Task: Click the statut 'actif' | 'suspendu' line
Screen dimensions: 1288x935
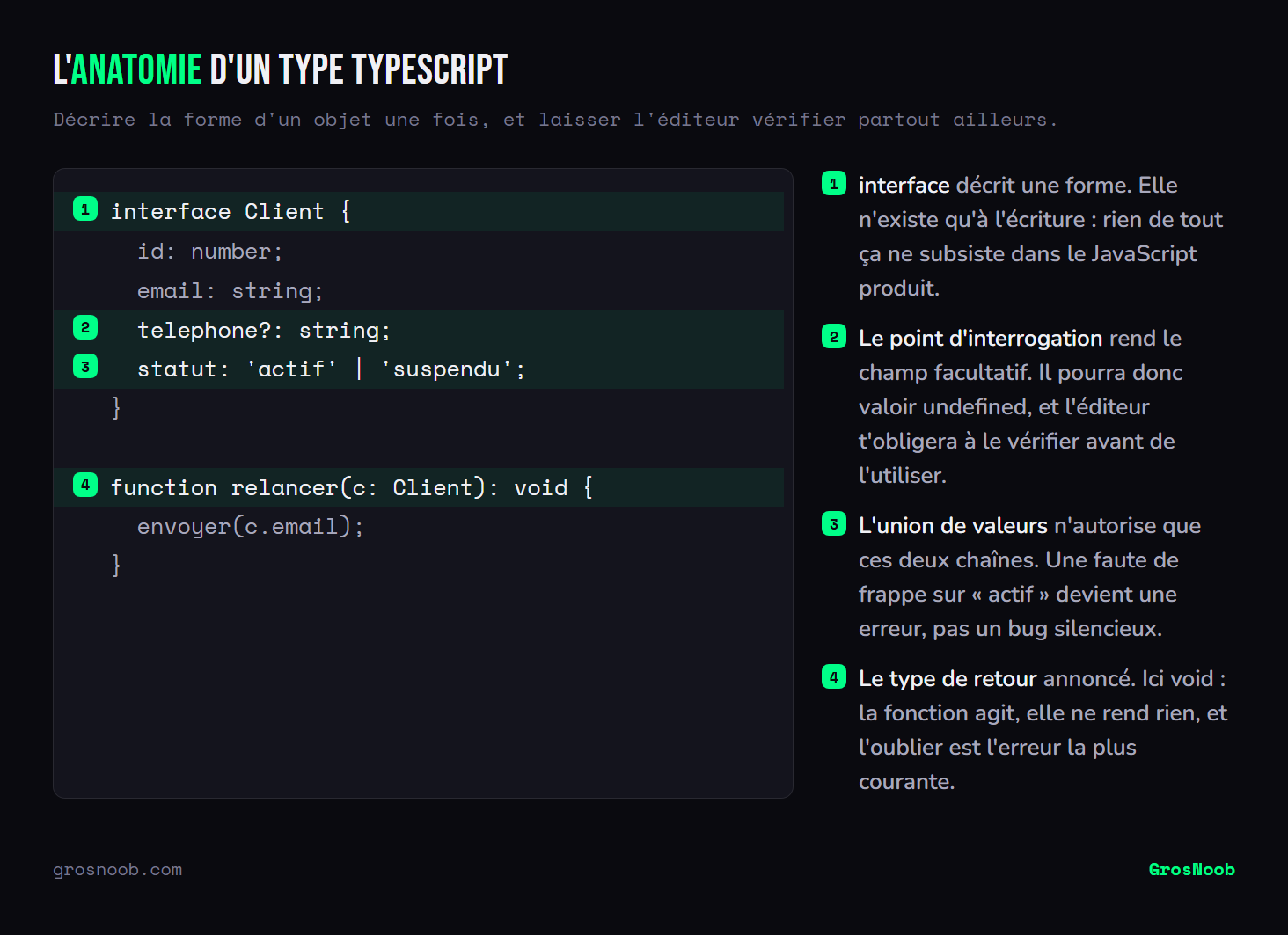Action: click(x=419, y=369)
